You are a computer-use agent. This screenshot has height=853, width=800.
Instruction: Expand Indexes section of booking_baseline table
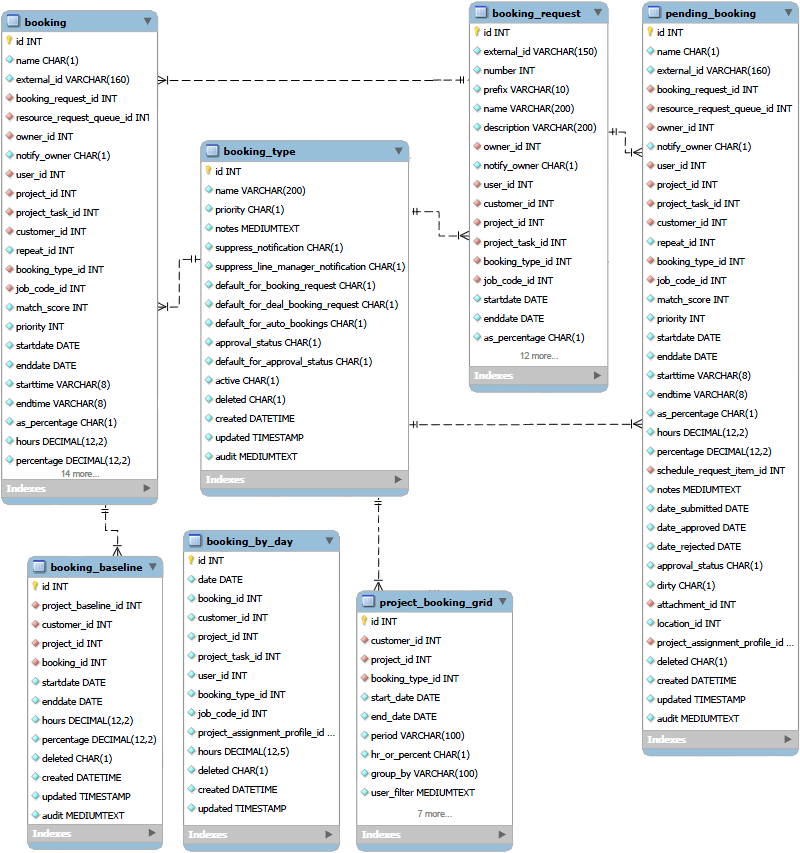[x=152, y=833]
